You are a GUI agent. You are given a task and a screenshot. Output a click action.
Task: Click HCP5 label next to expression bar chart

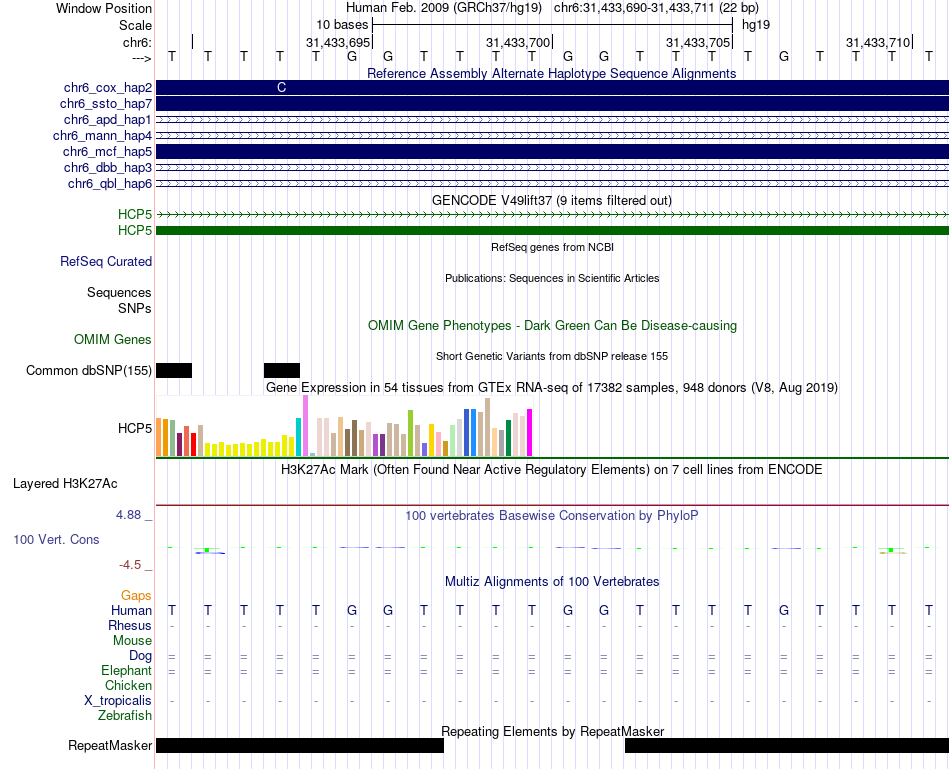[x=135, y=428]
